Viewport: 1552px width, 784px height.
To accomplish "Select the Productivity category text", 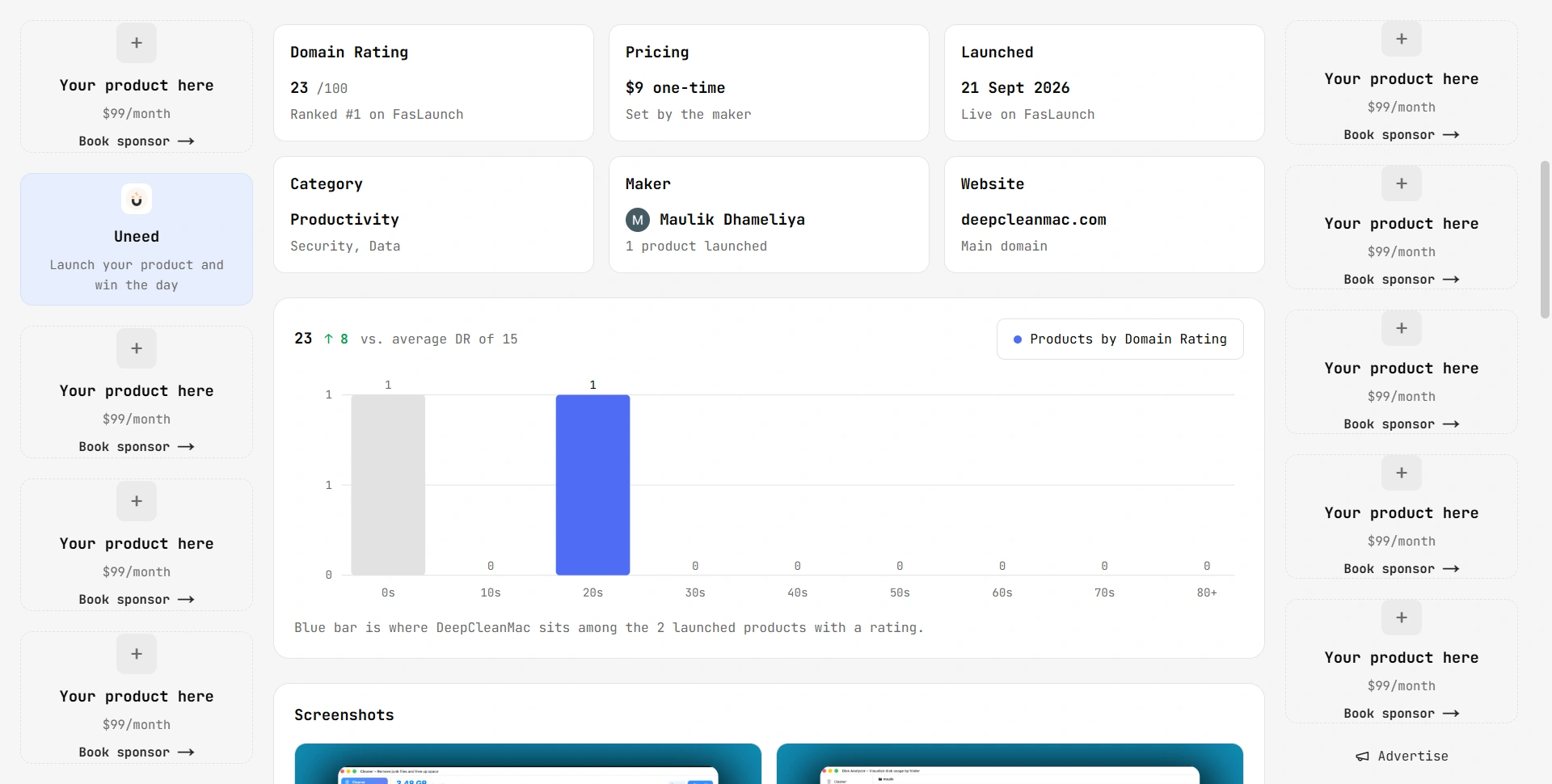I will click(344, 220).
